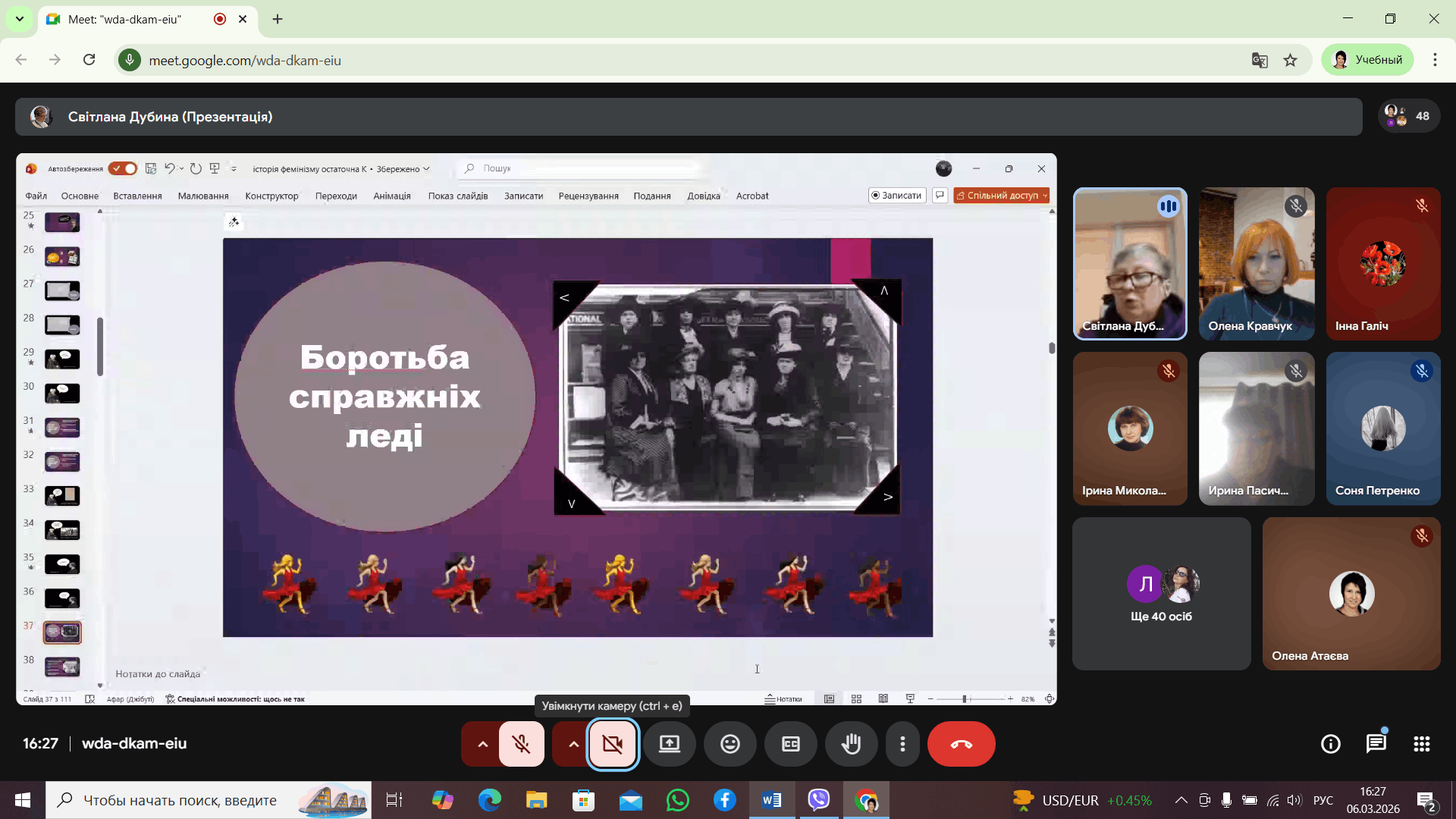Image resolution: width=1456 pixels, height=819 pixels.
Task: Unmute the microphone toggle
Action: [x=522, y=744]
